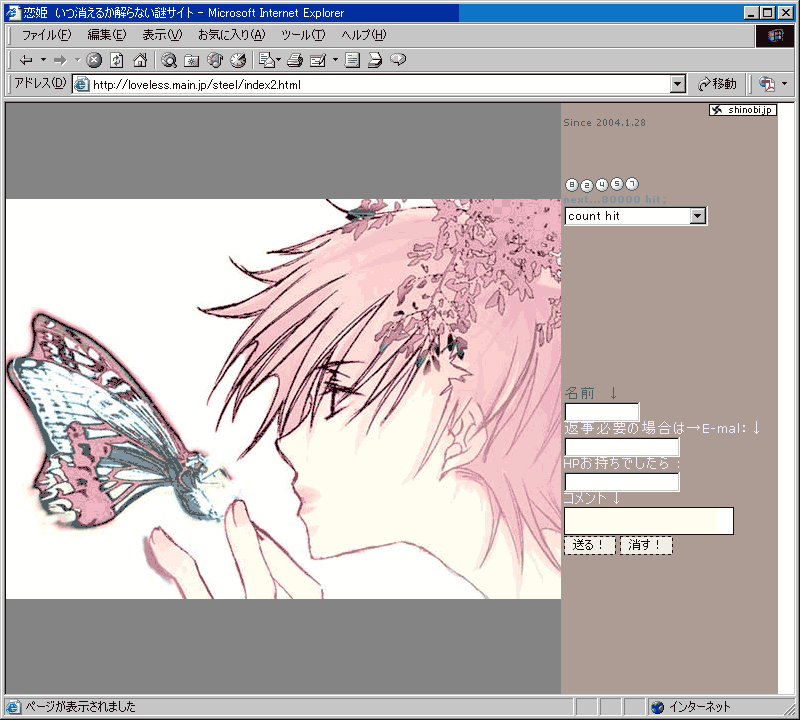Expand the address bar URL dropdown
The width and height of the screenshot is (800, 720).
pos(678,84)
